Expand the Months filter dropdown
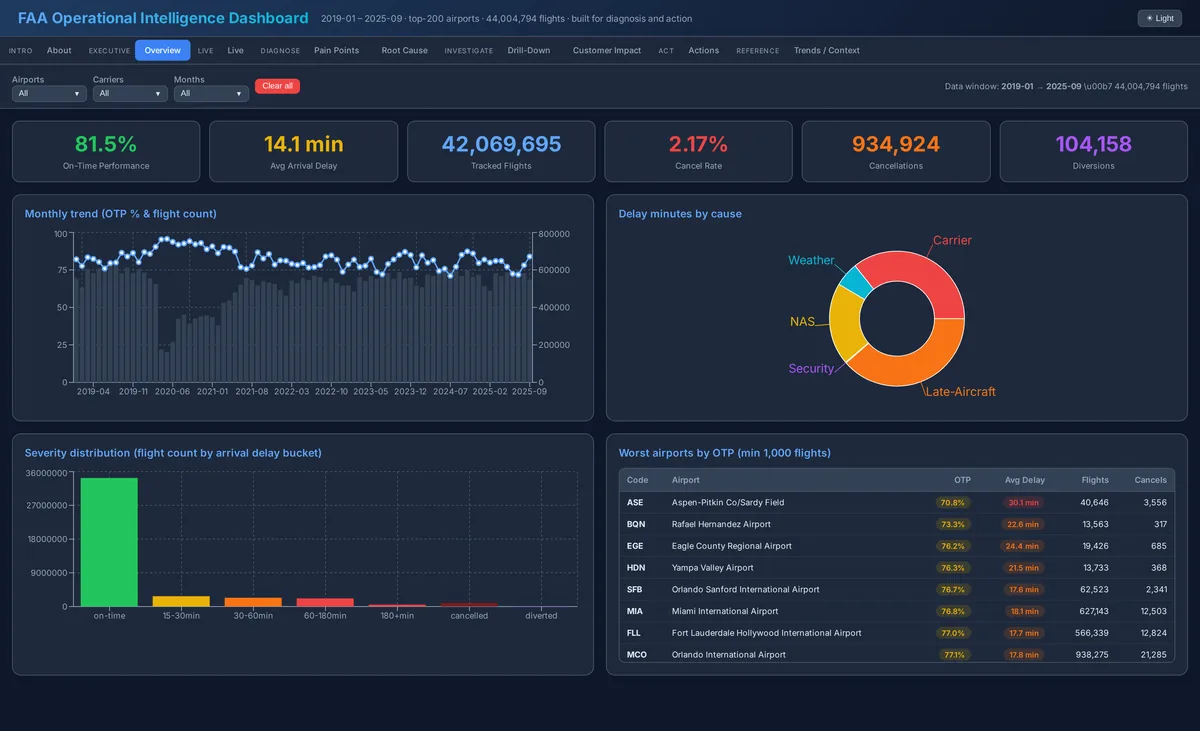This screenshot has height=731, width=1200. pyautogui.click(x=211, y=93)
